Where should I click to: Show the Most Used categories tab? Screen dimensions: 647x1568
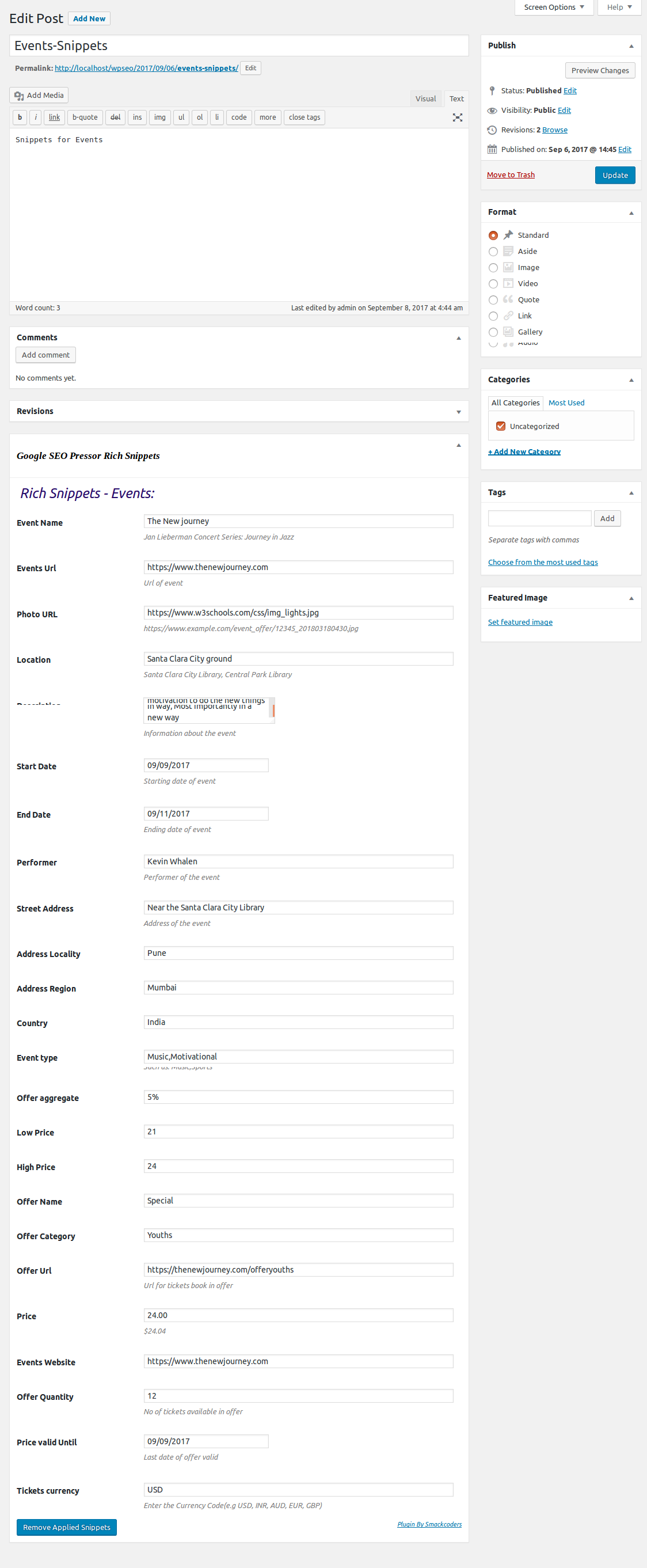tap(566, 403)
